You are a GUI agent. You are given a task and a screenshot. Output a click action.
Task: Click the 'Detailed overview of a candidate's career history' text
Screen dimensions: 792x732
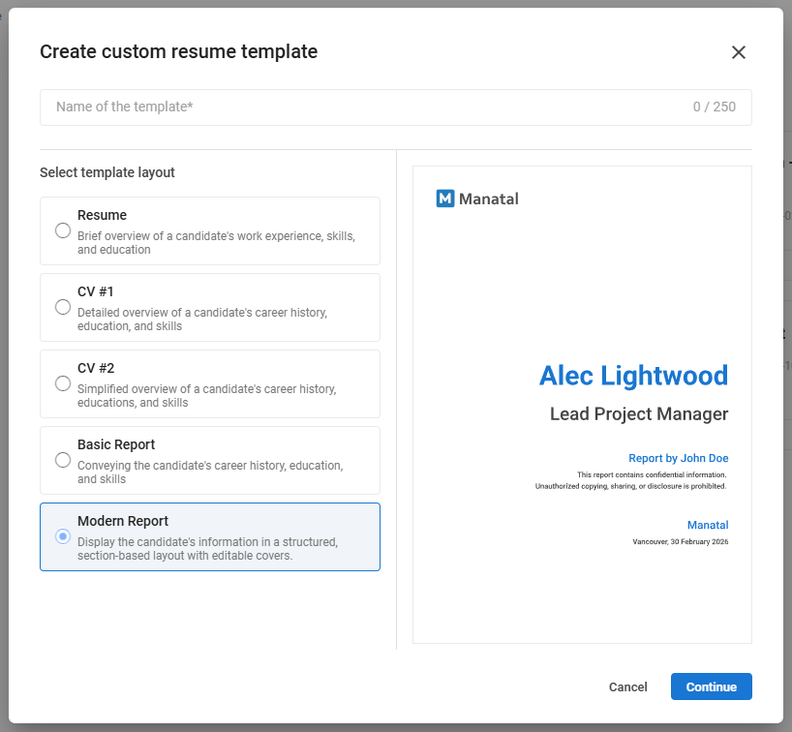[202, 319]
